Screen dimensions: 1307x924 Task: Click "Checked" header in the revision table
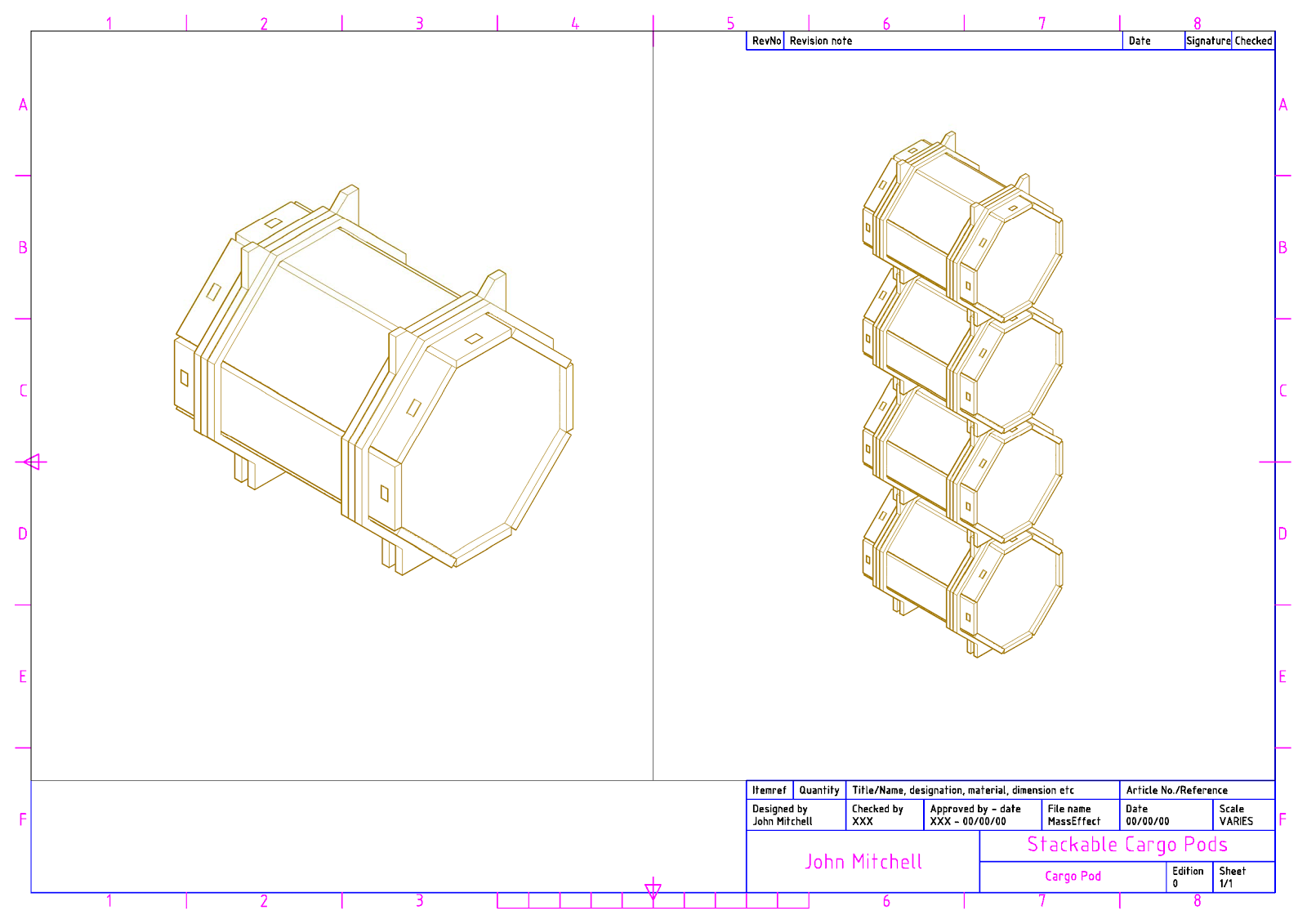1253,41
